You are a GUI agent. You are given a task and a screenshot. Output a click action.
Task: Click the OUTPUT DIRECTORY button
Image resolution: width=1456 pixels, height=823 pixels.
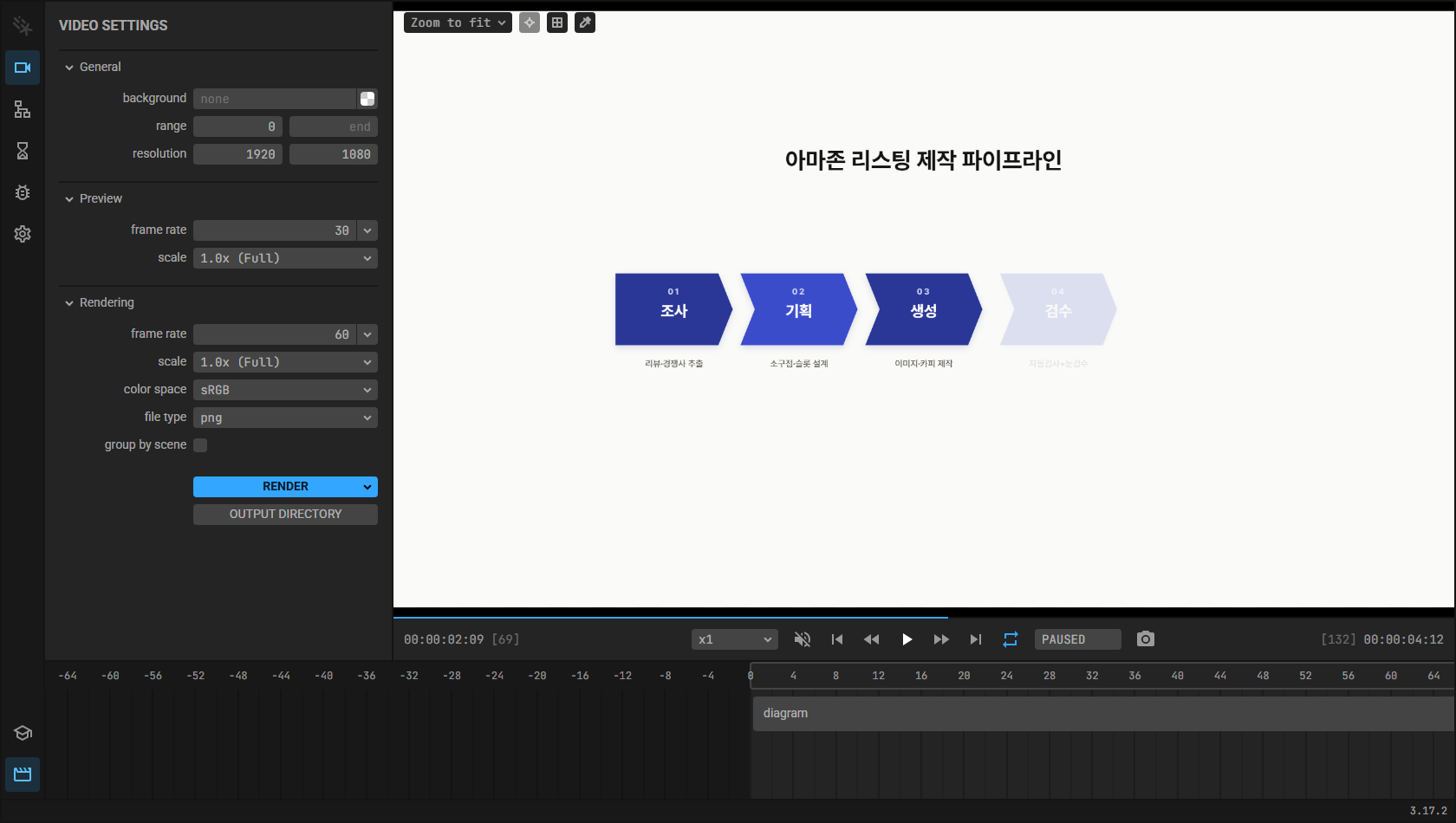tap(285, 515)
